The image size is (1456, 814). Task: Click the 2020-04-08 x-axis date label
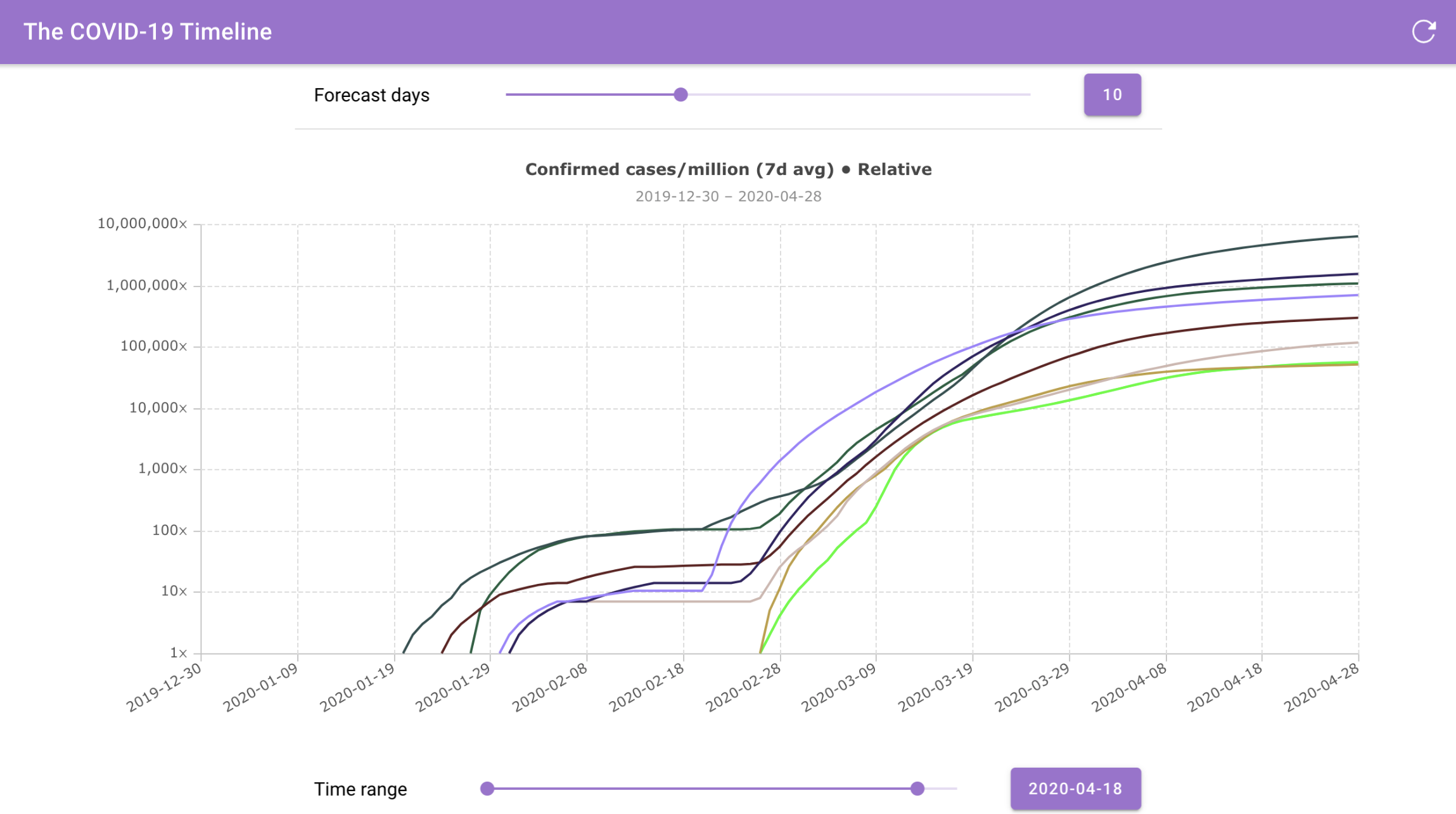click(x=1130, y=687)
